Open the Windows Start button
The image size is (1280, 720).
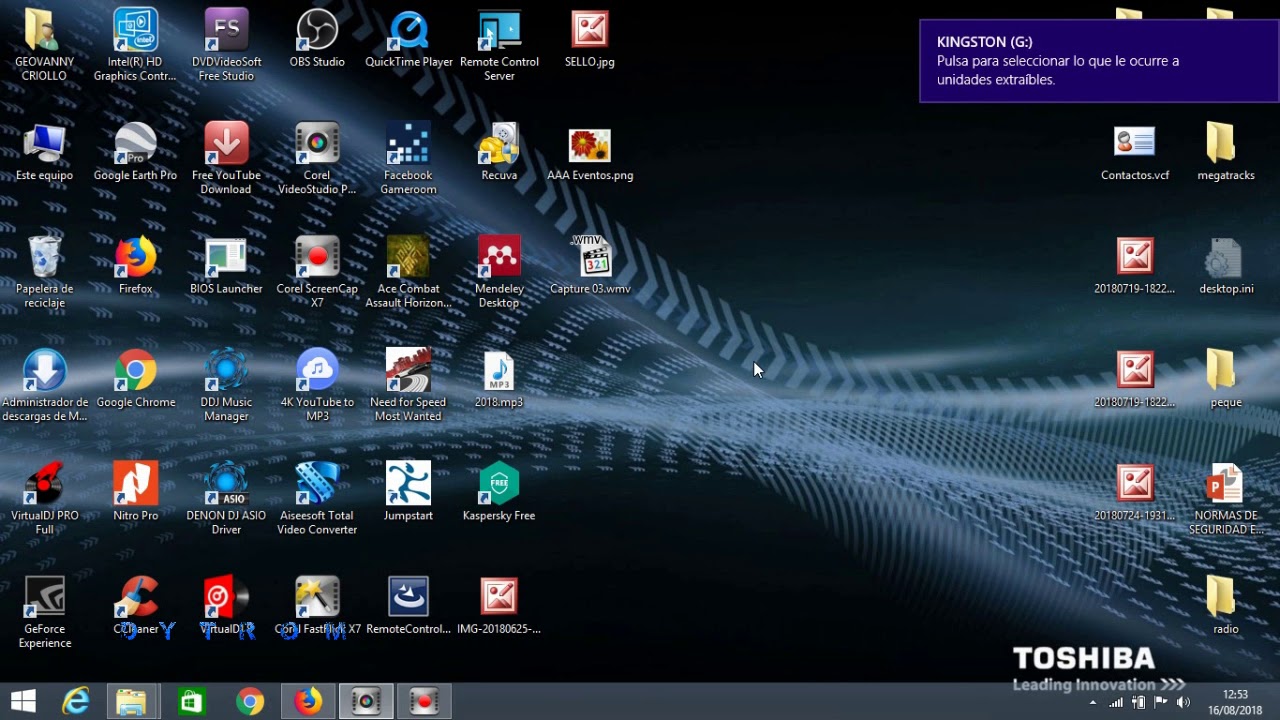pyautogui.click(x=23, y=701)
